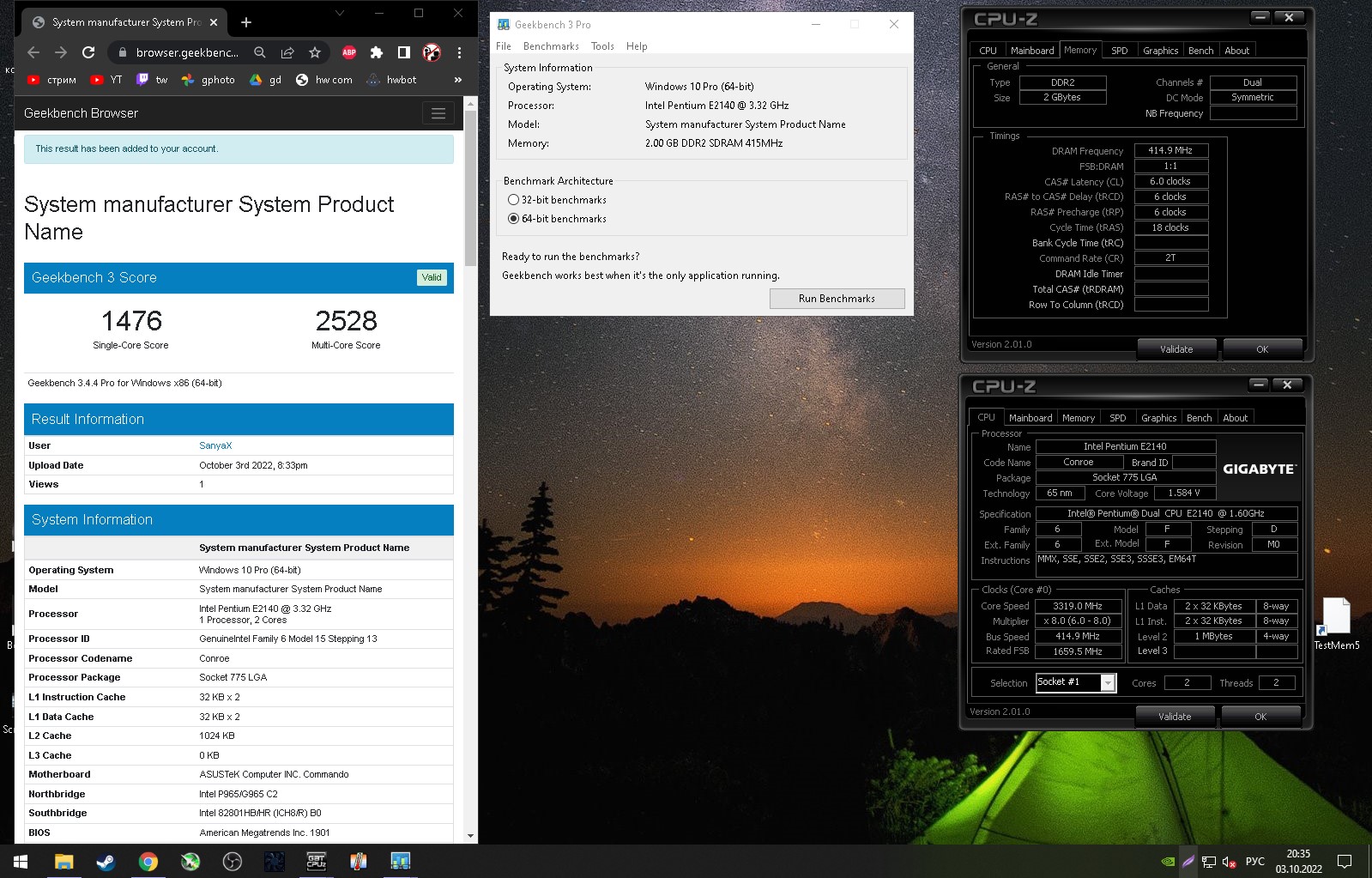Open Geekbench 3 Pro Benchmarks menu

click(x=551, y=46)
